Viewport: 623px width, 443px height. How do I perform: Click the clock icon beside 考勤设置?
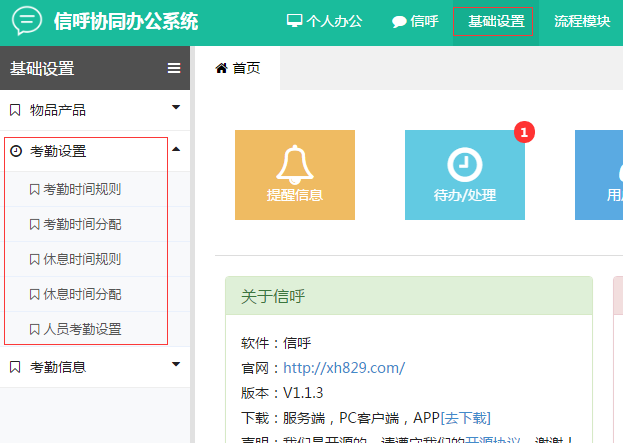pyautogui.click(x=15, y=151)
